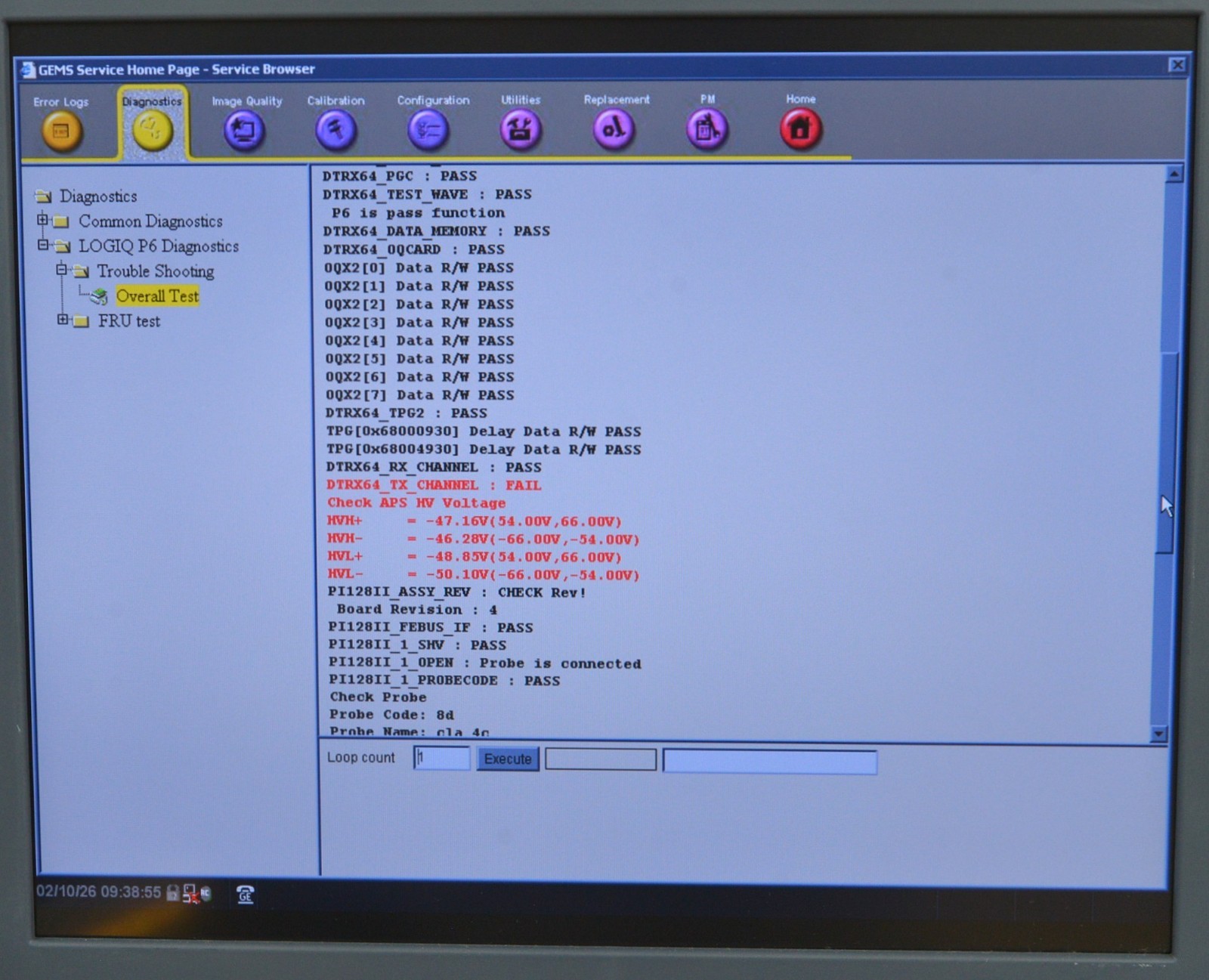The image size is (1209, 980).
Task: Expand the FRU test folder
Action: coord(63,320)
